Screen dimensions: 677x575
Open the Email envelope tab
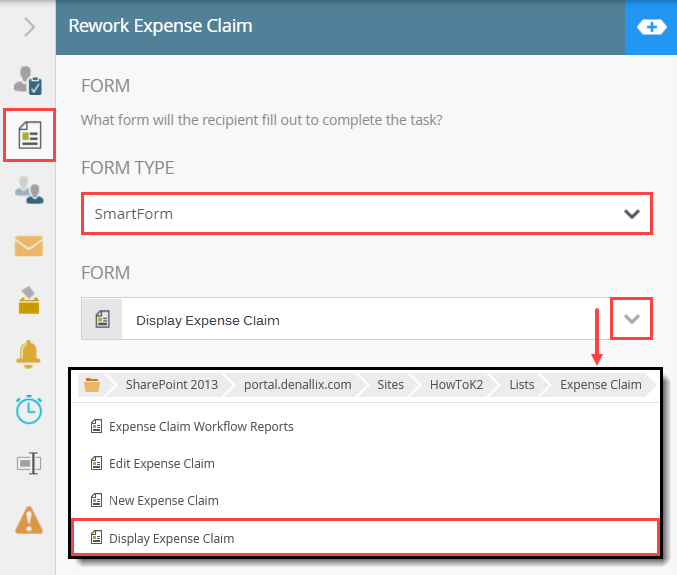29,246
